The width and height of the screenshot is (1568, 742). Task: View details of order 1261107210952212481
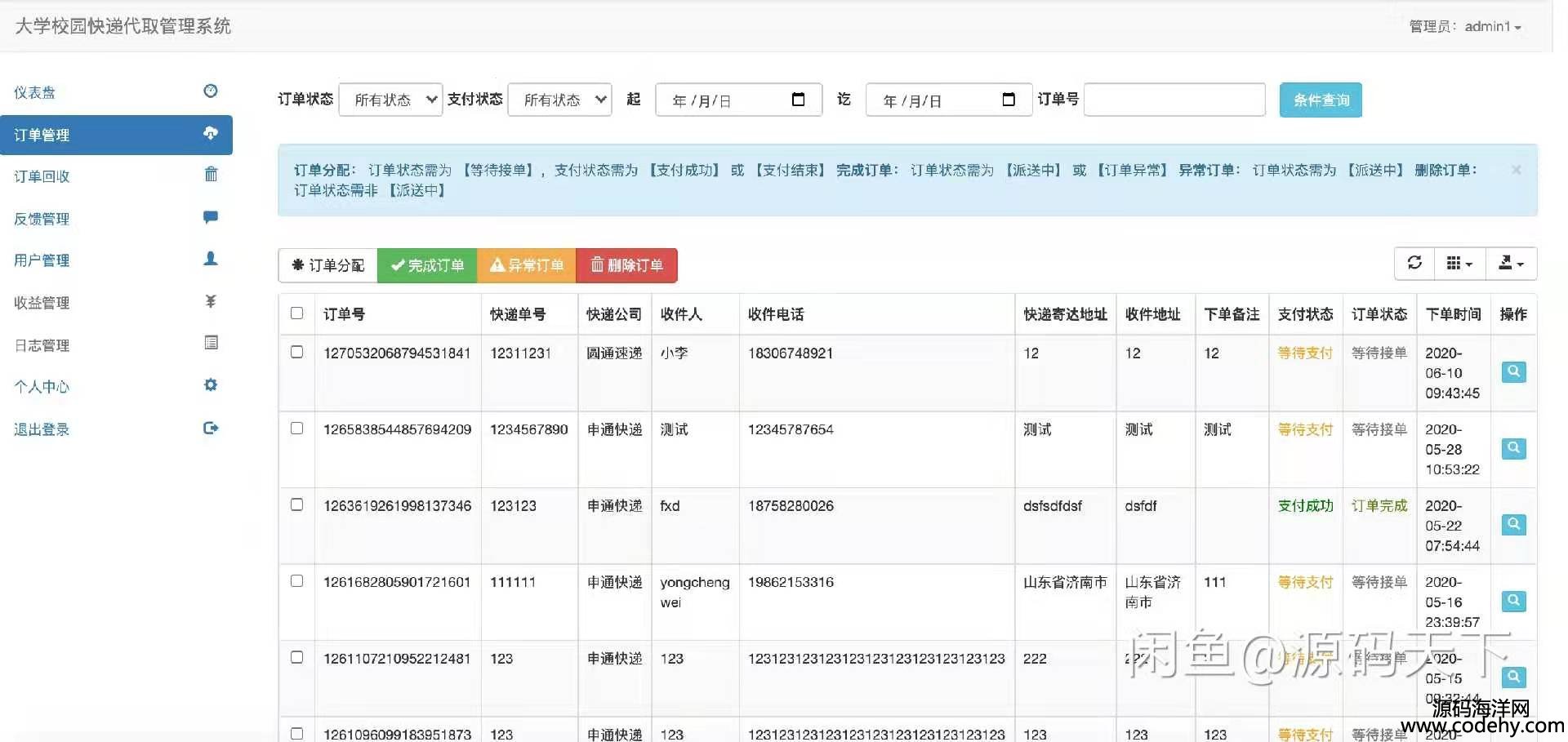(x=1513, y=678)
